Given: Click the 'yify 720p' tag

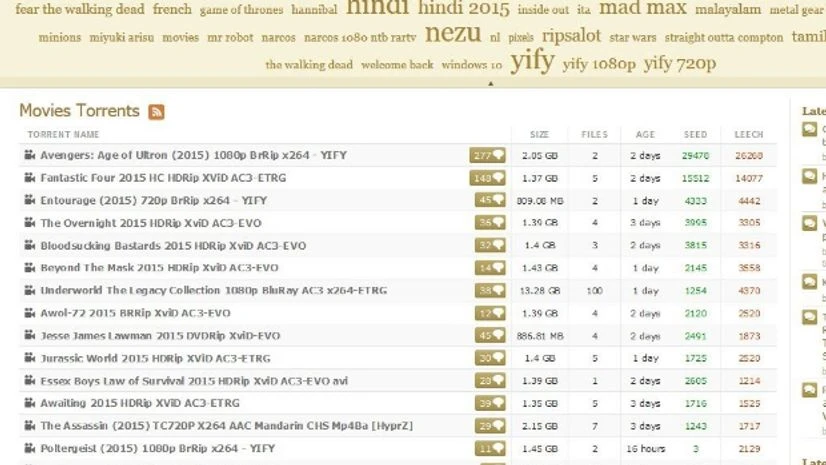Looking at the screenshot, I should pos(680,64).
